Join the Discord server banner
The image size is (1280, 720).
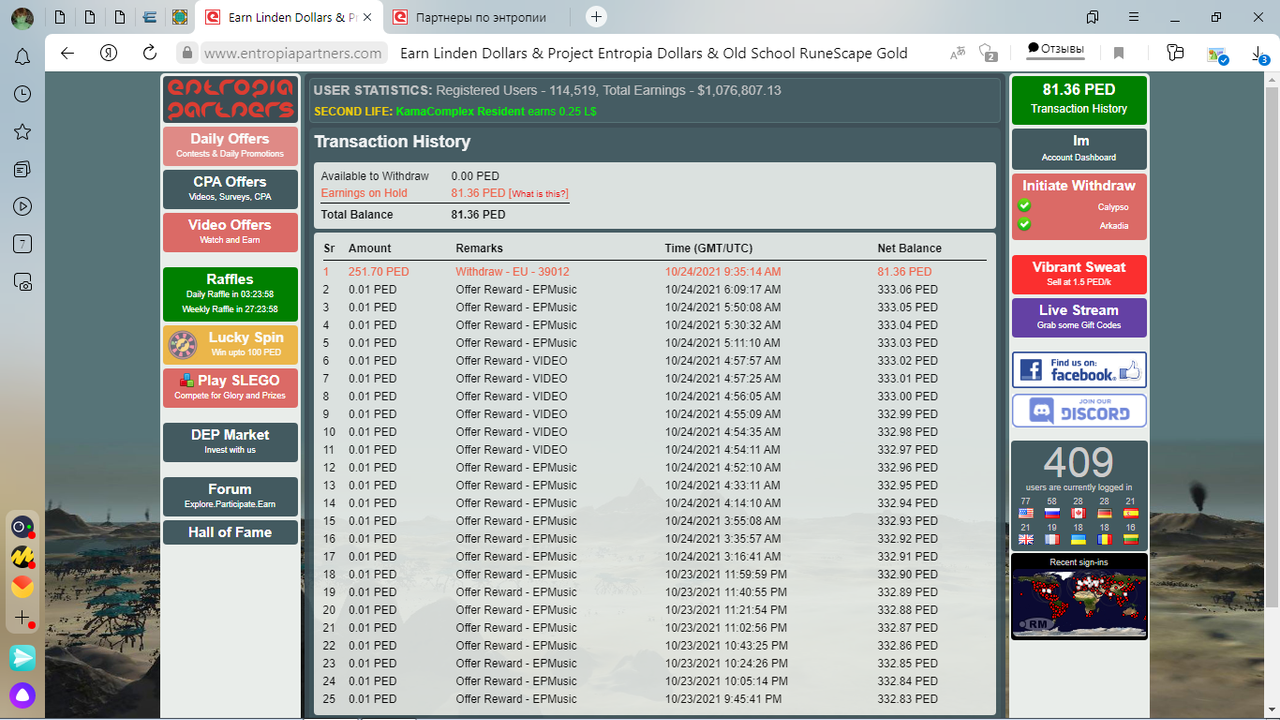point(1079,411)
